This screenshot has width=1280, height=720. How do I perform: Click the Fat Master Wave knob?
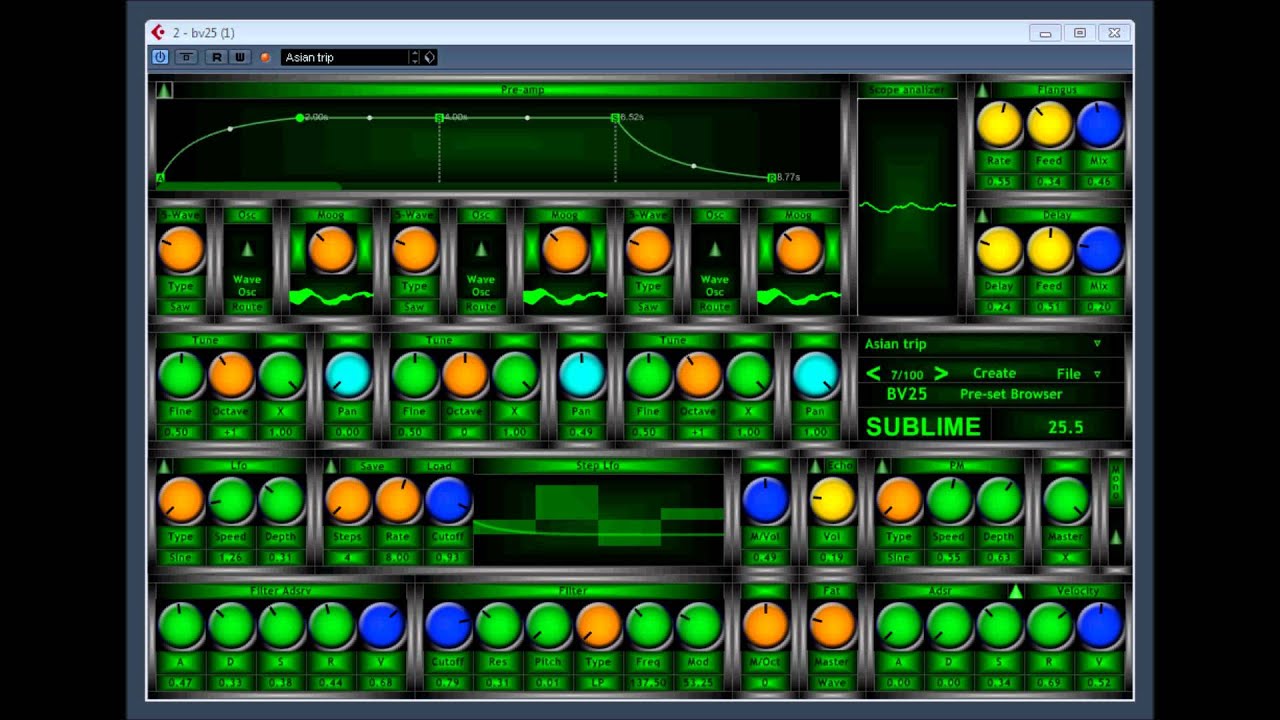(x=832, y=625)
